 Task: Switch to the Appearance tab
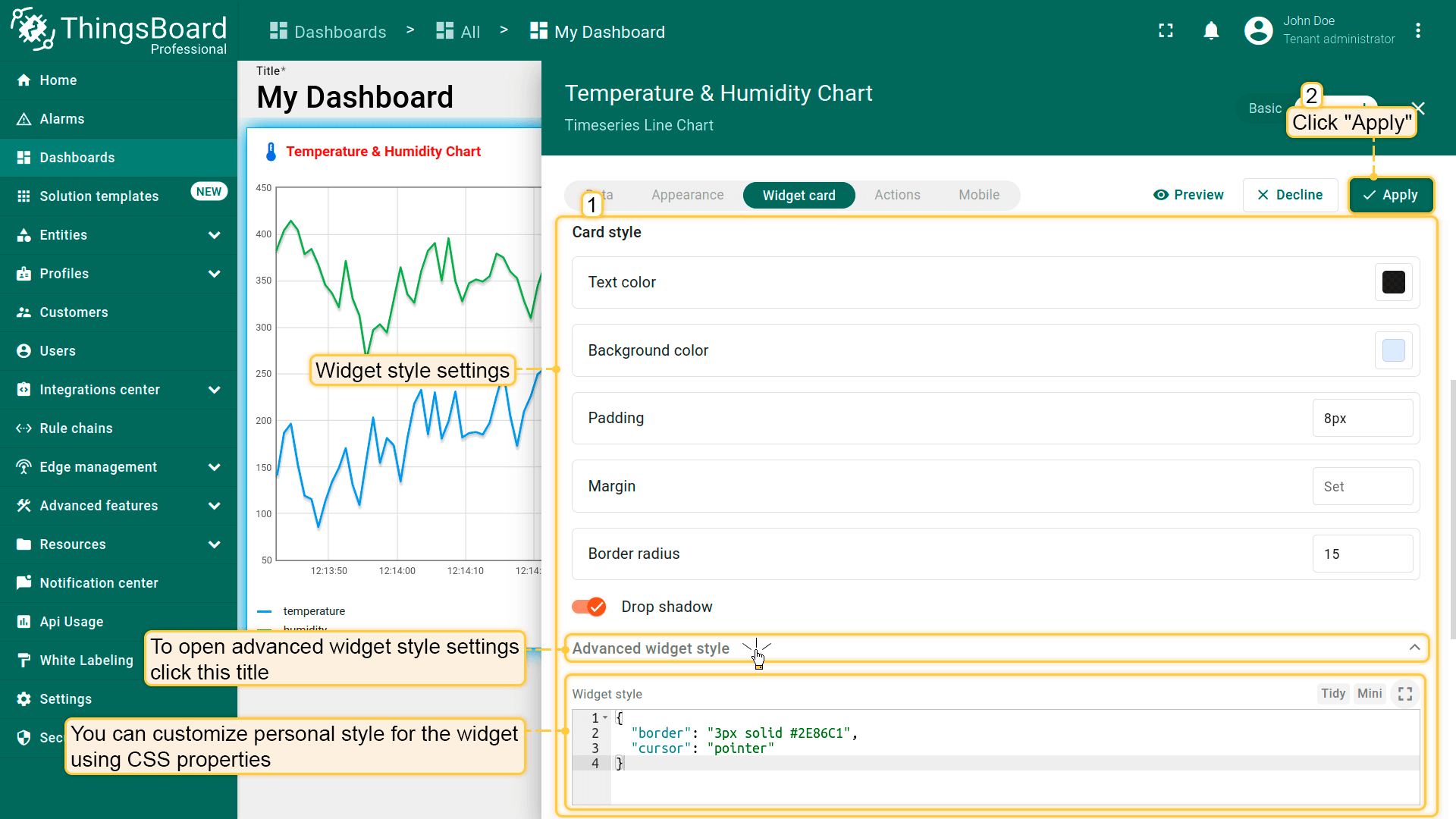687,195
